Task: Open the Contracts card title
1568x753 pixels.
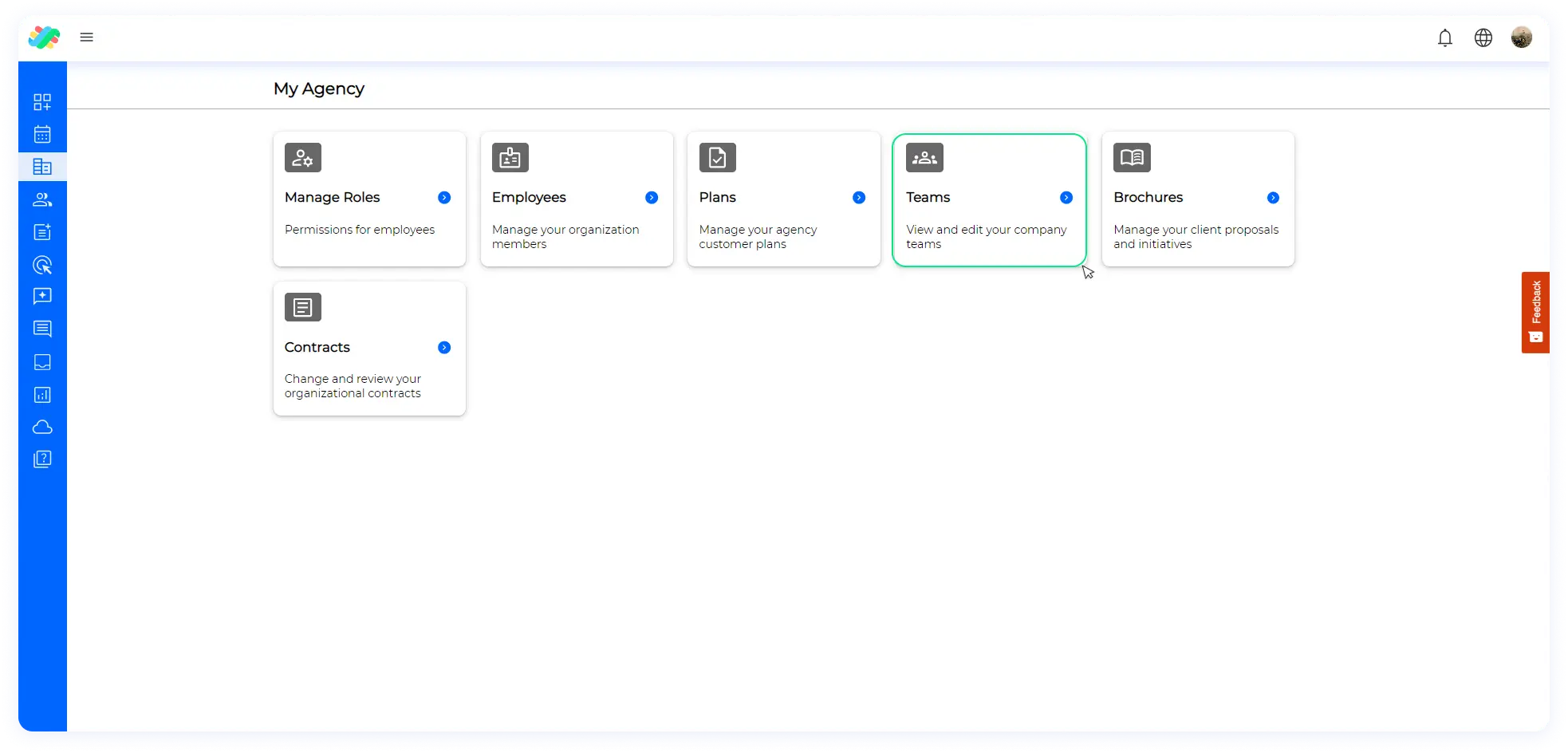Action: [317, 348]
